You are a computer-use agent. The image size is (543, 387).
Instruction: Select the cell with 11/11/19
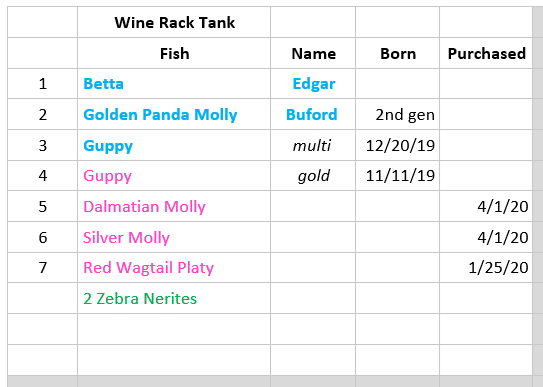click(398, 176)
